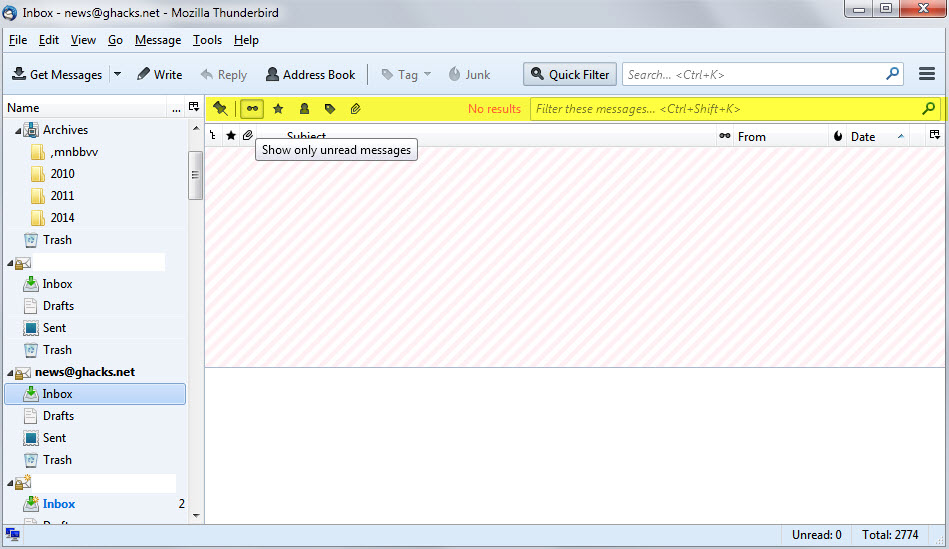The image size is (949, 549).
Task: Collapse the news@ghacks.net account
Action: coord(10,373)
